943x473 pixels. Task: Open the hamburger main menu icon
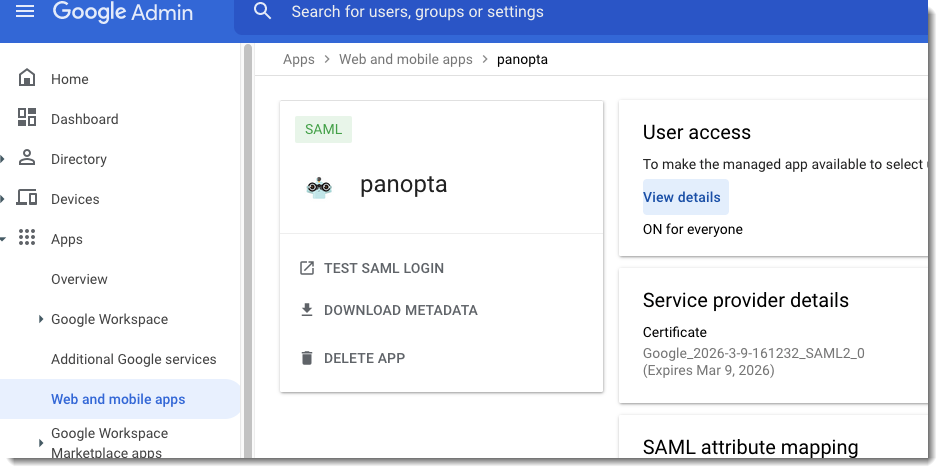(26, 12)
